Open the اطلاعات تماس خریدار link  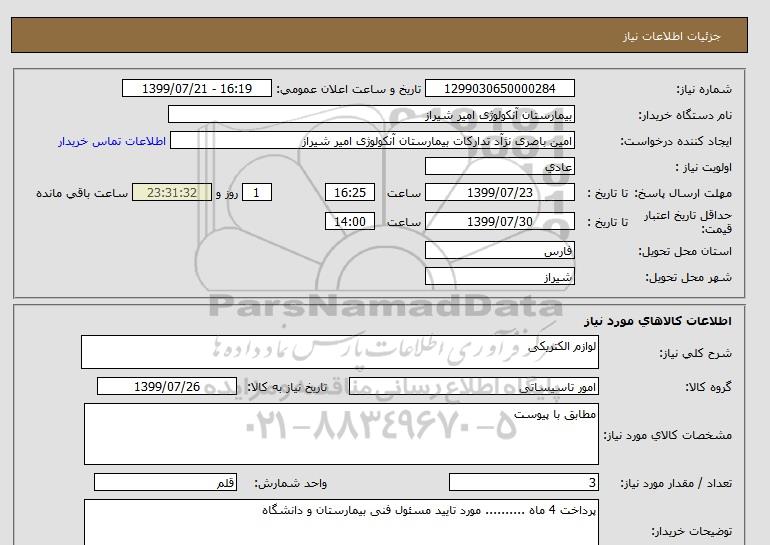point(112,141)
